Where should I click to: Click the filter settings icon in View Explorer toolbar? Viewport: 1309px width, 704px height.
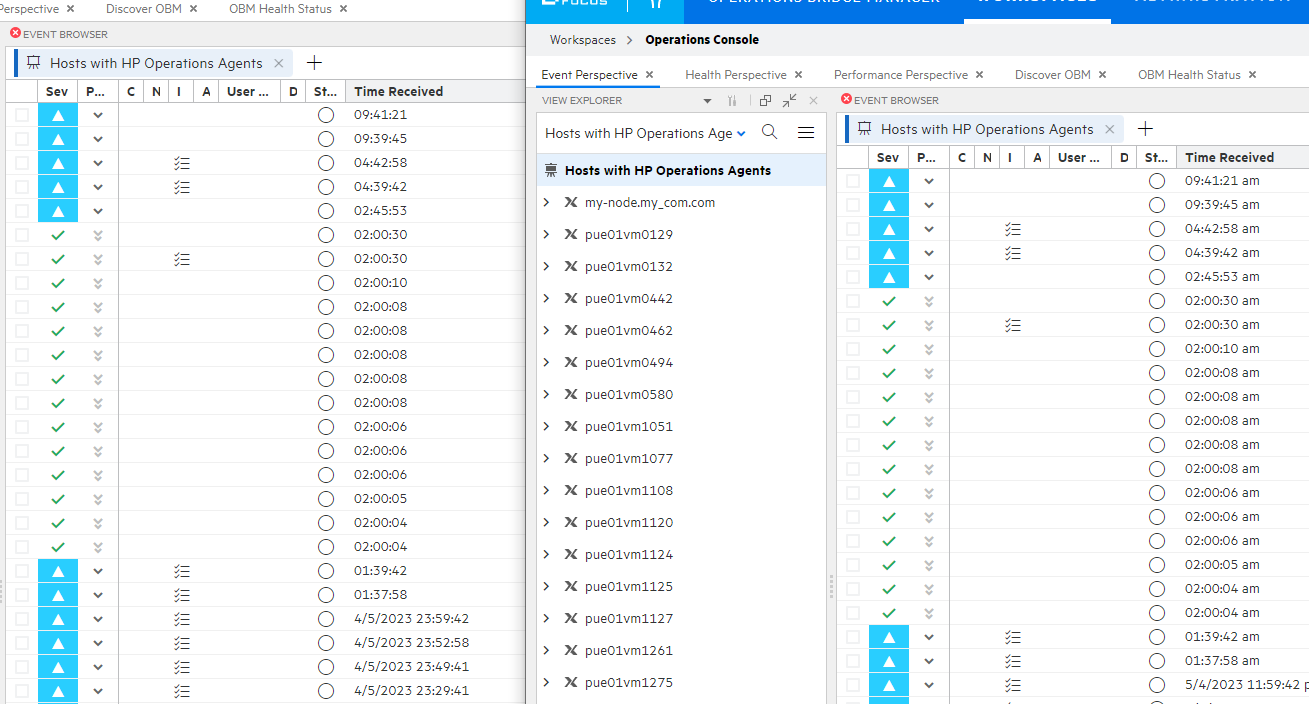(731, 100)
